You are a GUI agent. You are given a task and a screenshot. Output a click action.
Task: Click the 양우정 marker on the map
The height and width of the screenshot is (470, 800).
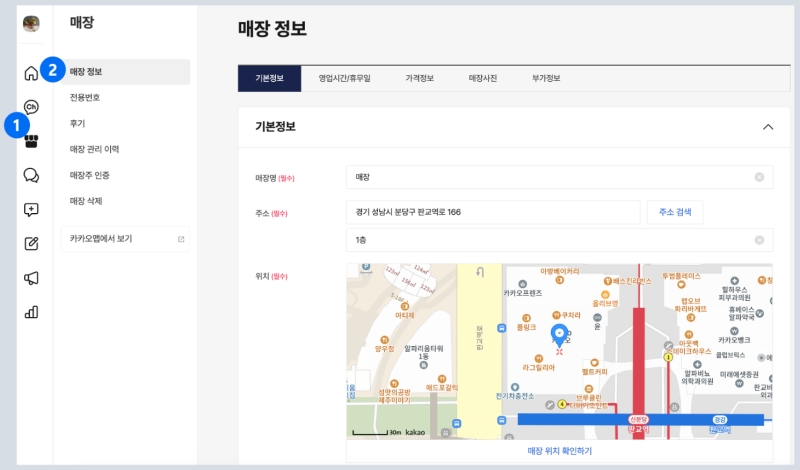pos(384,340)
